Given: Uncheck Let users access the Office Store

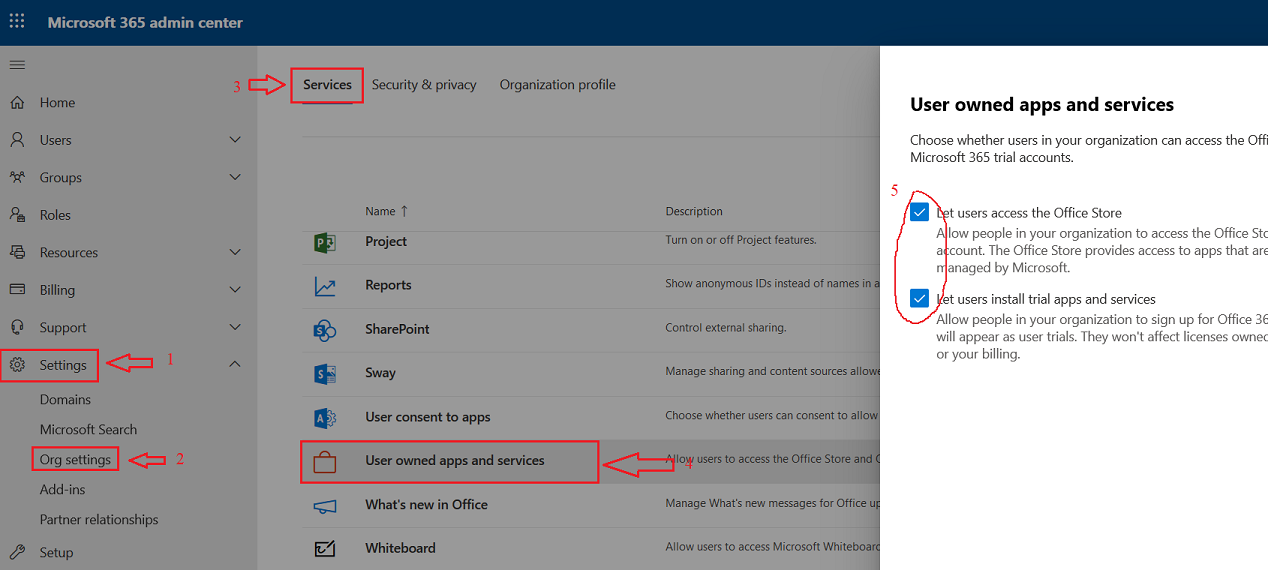Looking at the screenshot, I should (x=920, y=212).
